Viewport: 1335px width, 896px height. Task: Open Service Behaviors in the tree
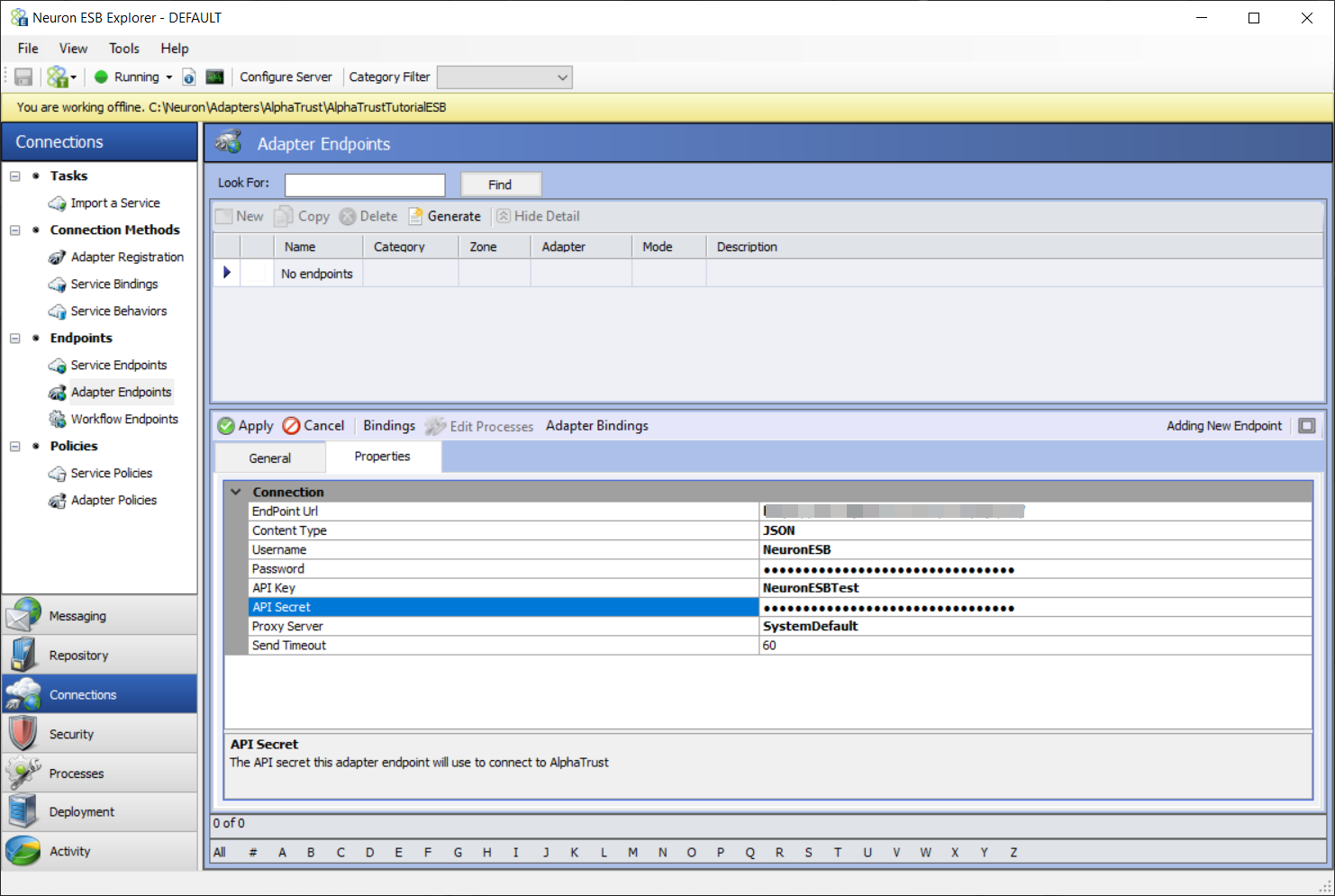(119, 312)
